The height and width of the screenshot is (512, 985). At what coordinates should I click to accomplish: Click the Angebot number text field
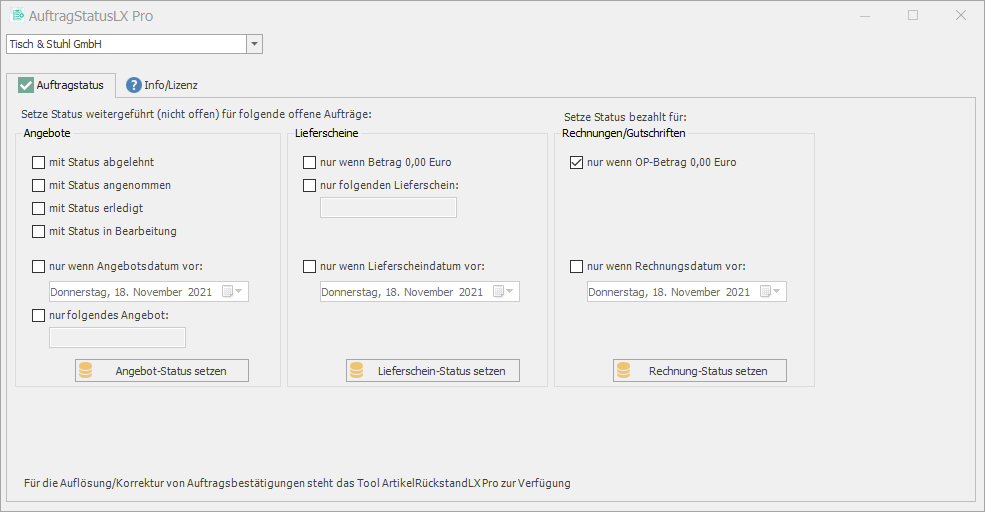117,338
